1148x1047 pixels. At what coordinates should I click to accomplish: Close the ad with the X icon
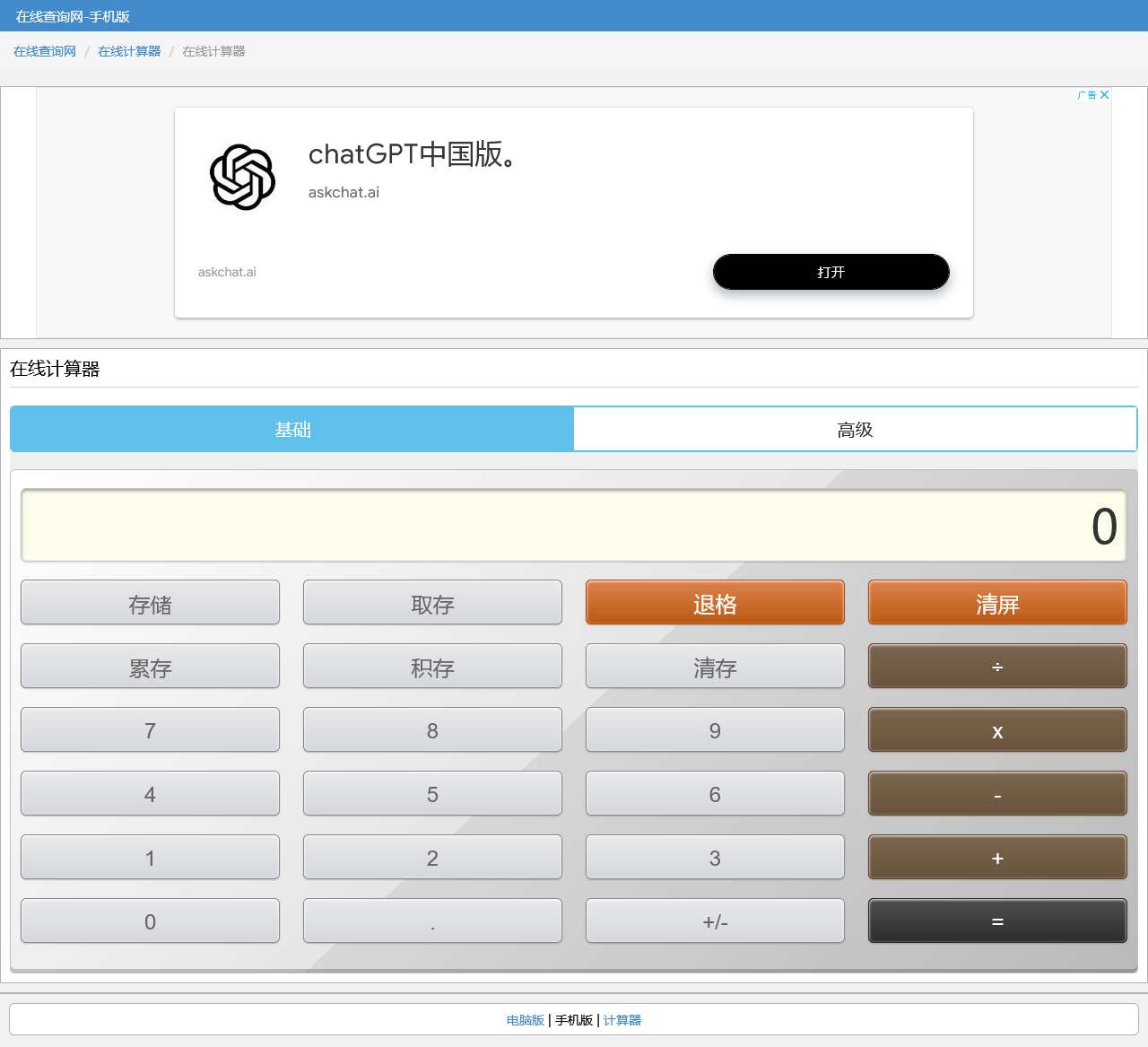point(1105,94)
